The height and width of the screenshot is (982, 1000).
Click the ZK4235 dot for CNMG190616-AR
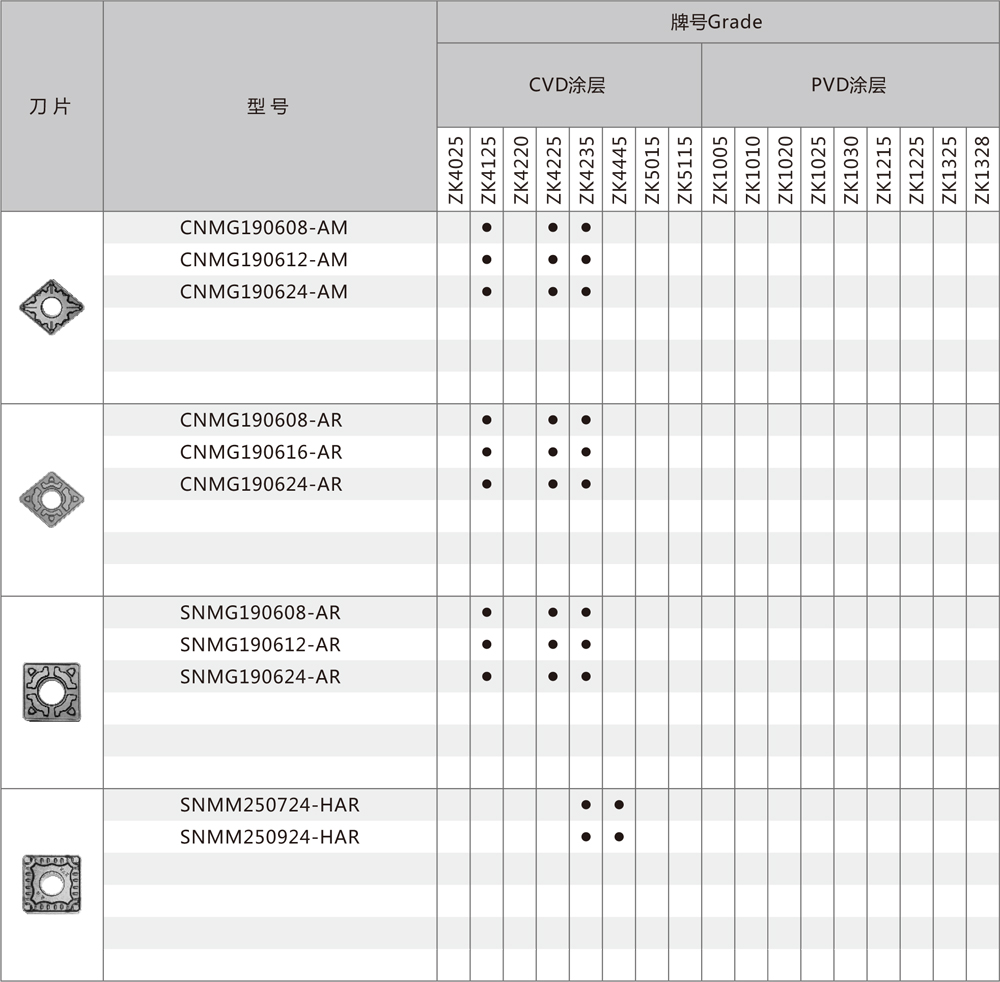pyautogui.click(x=586, y=452)
